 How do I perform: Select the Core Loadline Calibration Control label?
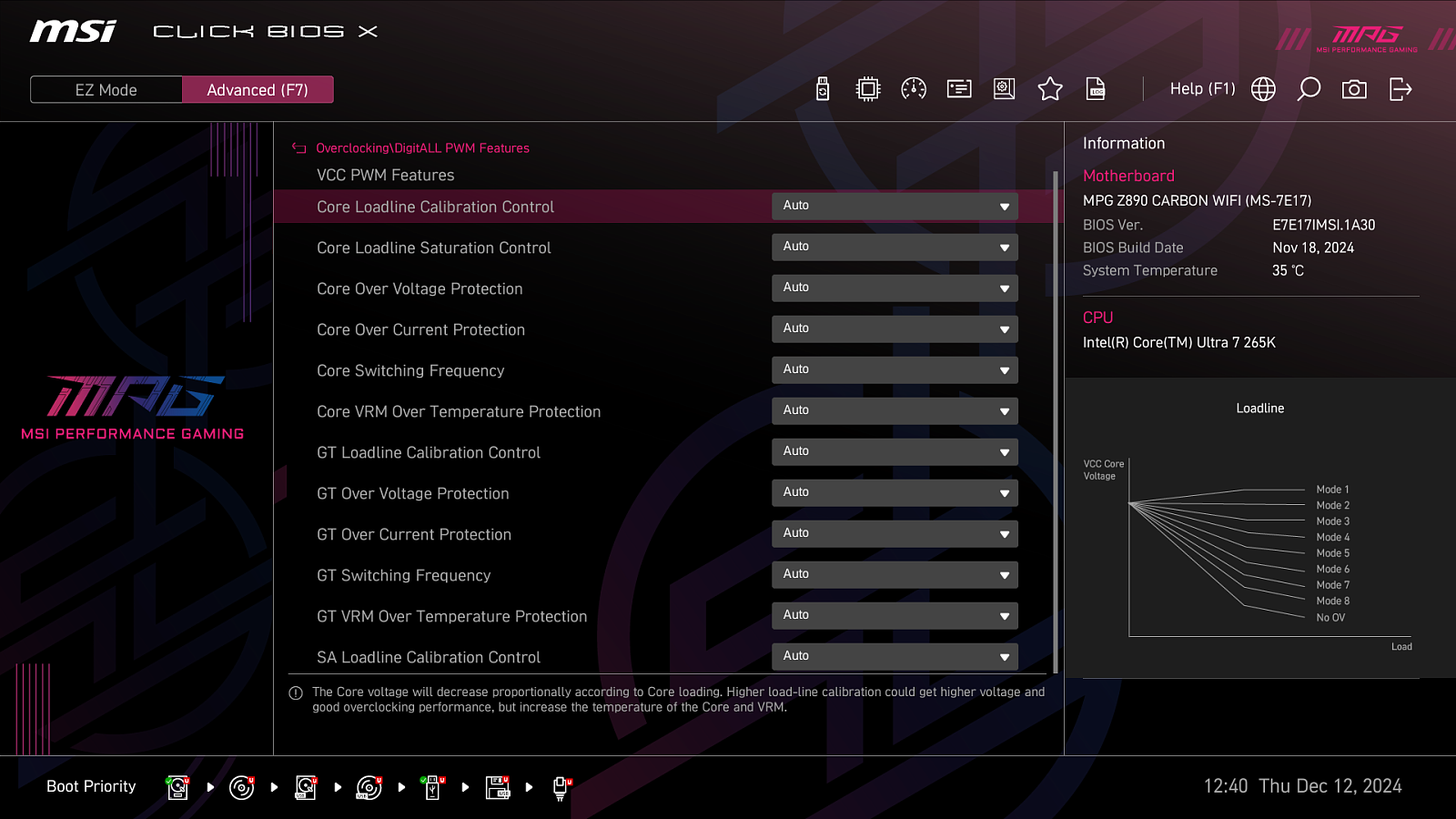pos(435,207)
